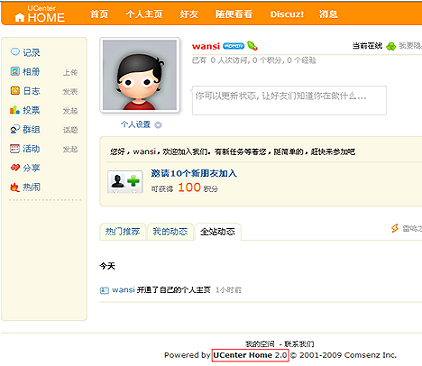This screenshot has width=422, height=366.
Task: Click the visitor stats line under wansi
Action: (254, 60)
